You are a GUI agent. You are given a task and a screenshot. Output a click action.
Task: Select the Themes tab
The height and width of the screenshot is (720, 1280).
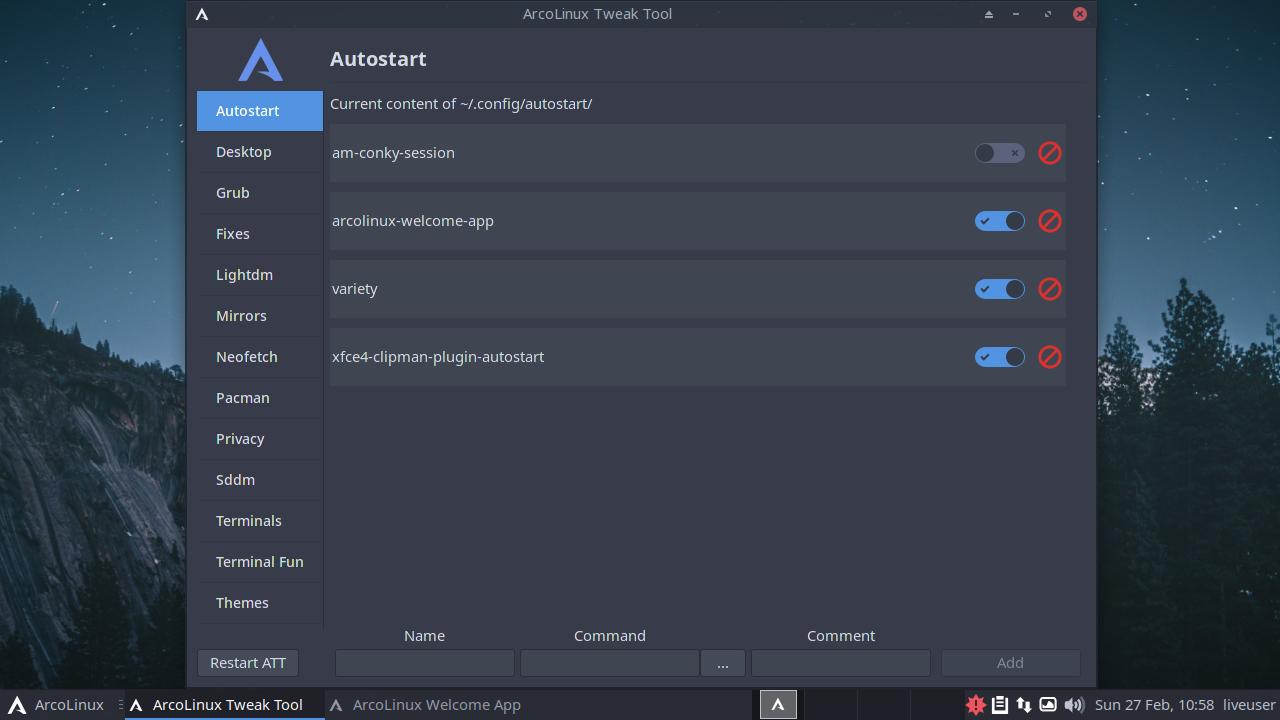point(260,603)
